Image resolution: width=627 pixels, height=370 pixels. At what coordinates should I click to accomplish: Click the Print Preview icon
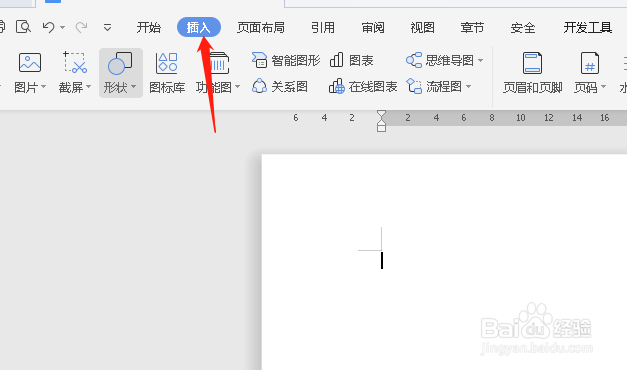tap(23, 27)
